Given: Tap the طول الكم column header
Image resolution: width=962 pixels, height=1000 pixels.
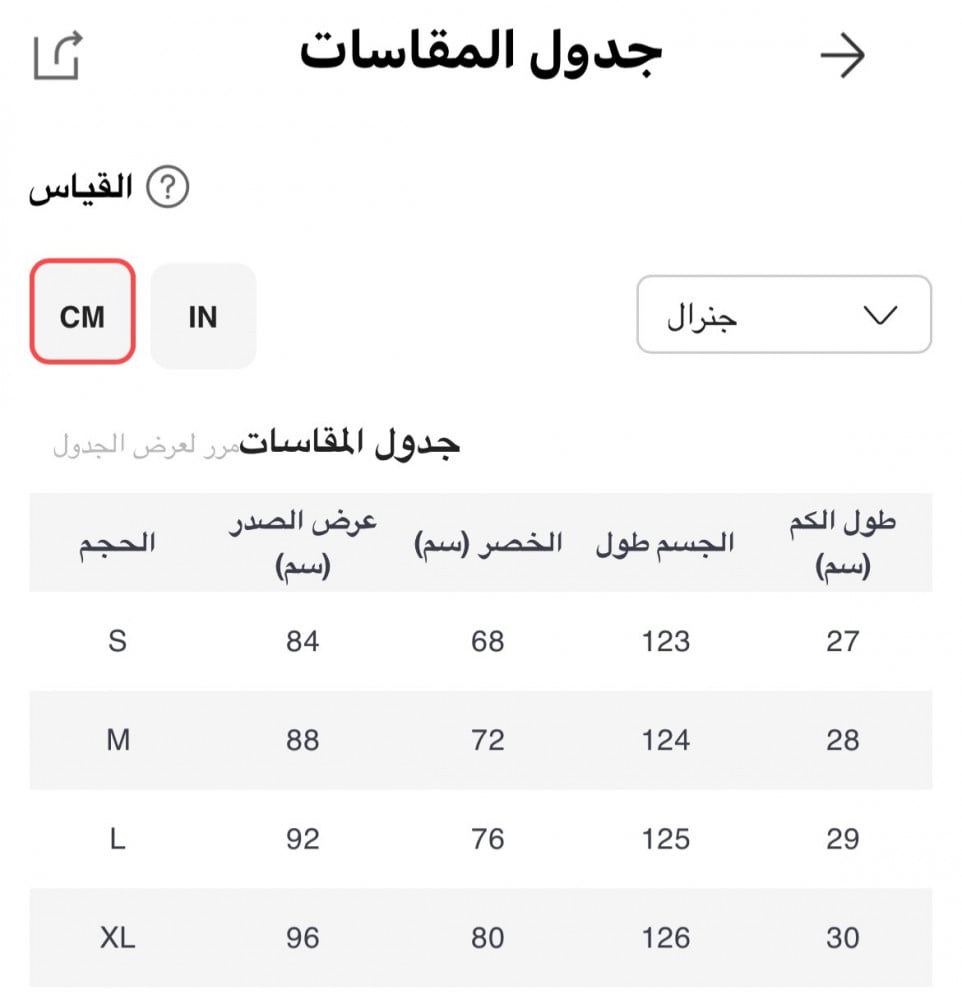Looking at the screenshot, I should coord(842,543).
